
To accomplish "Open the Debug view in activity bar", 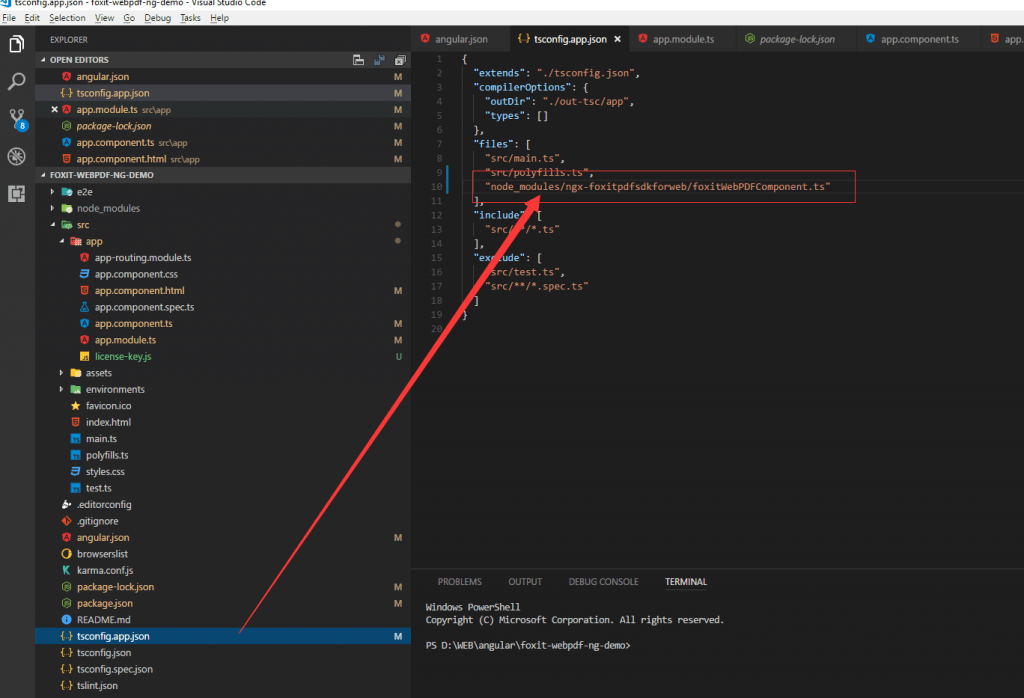I will point(17,156).
